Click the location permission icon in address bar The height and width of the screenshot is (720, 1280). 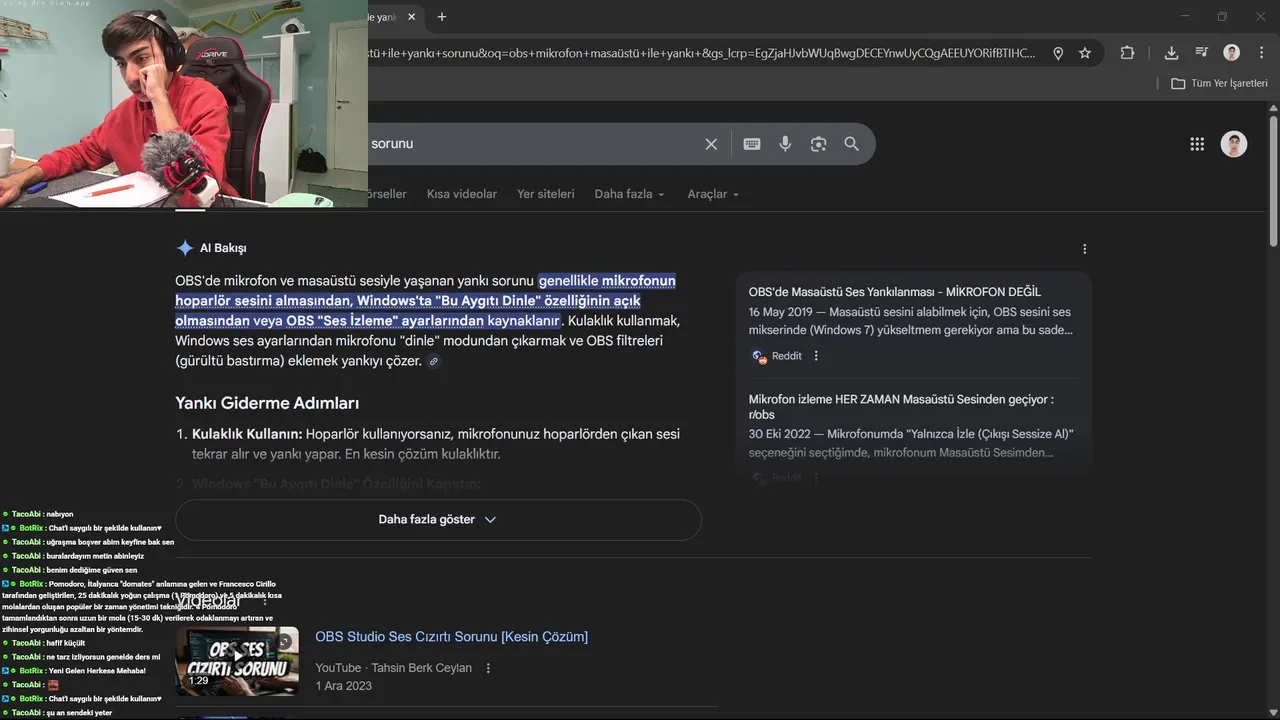1058,53
